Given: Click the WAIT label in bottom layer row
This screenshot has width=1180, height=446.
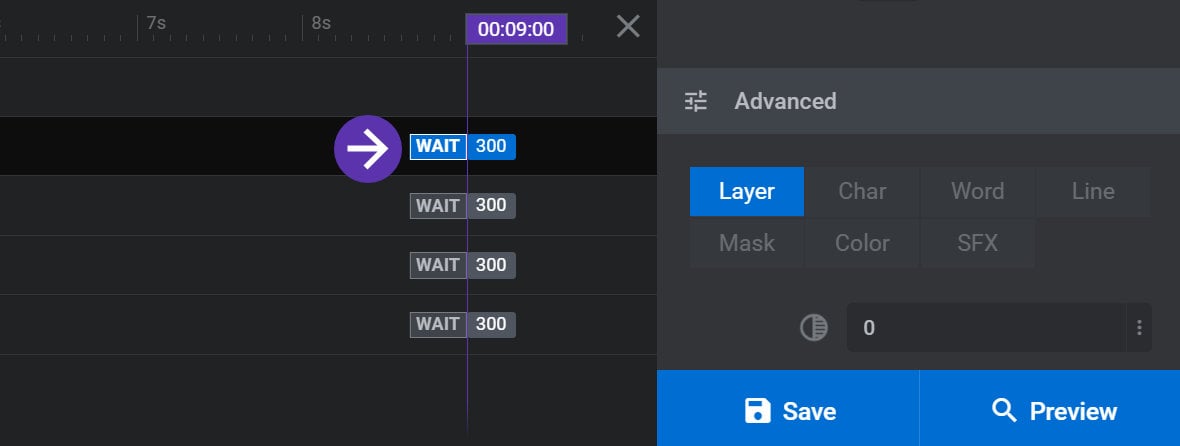Looking at the screenshot, I should [x=438, y=324].
